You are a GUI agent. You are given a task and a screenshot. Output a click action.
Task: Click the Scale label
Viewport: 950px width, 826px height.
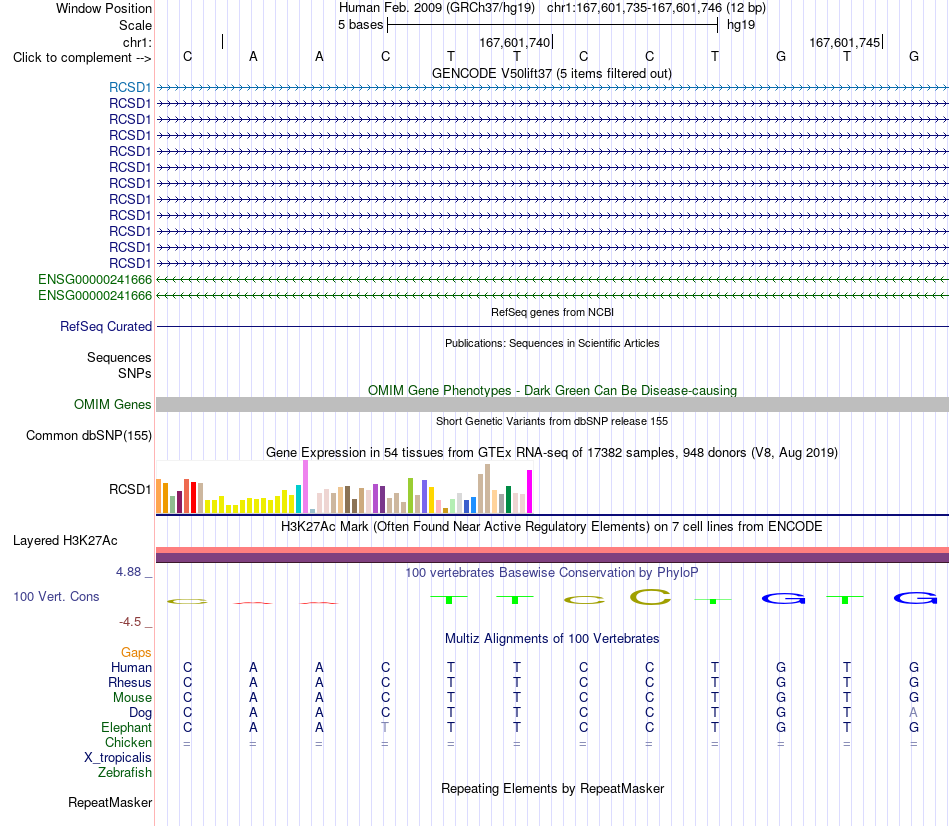pos(135,25)
